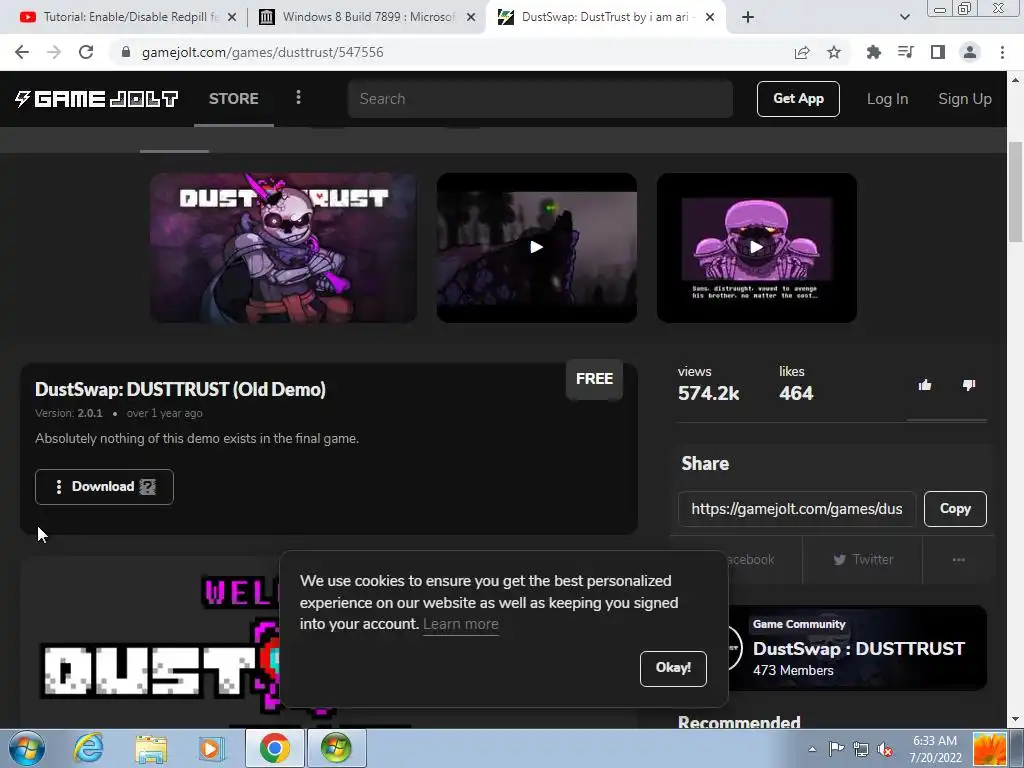The image size is (1024, 768).
Task: Click the 464 likes count
Action: pos(796,393)
